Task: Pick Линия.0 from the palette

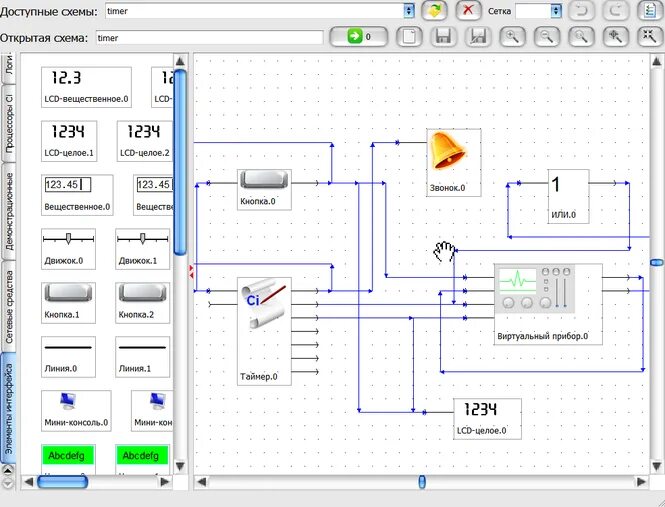Action: (x=68, y=357)
